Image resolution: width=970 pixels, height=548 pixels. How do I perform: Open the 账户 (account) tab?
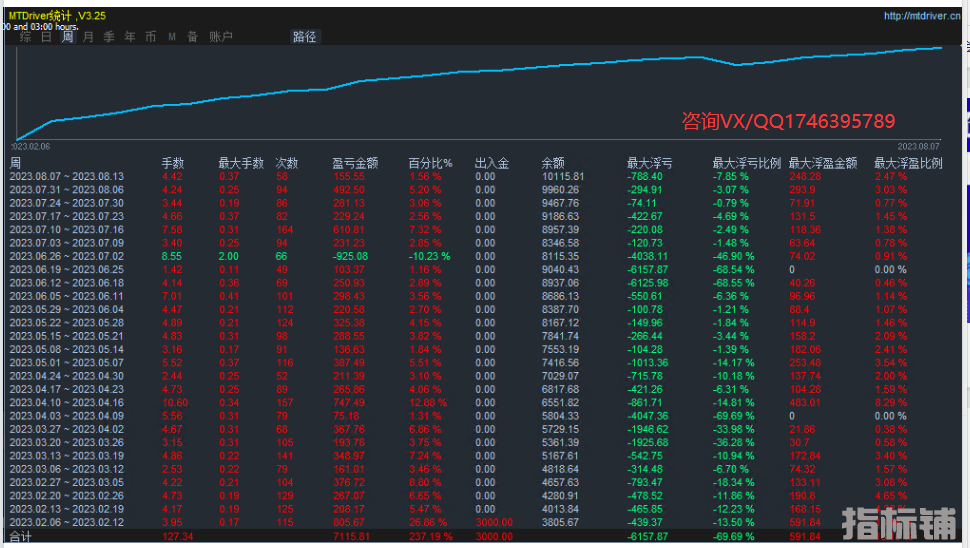tap(221, 37)
